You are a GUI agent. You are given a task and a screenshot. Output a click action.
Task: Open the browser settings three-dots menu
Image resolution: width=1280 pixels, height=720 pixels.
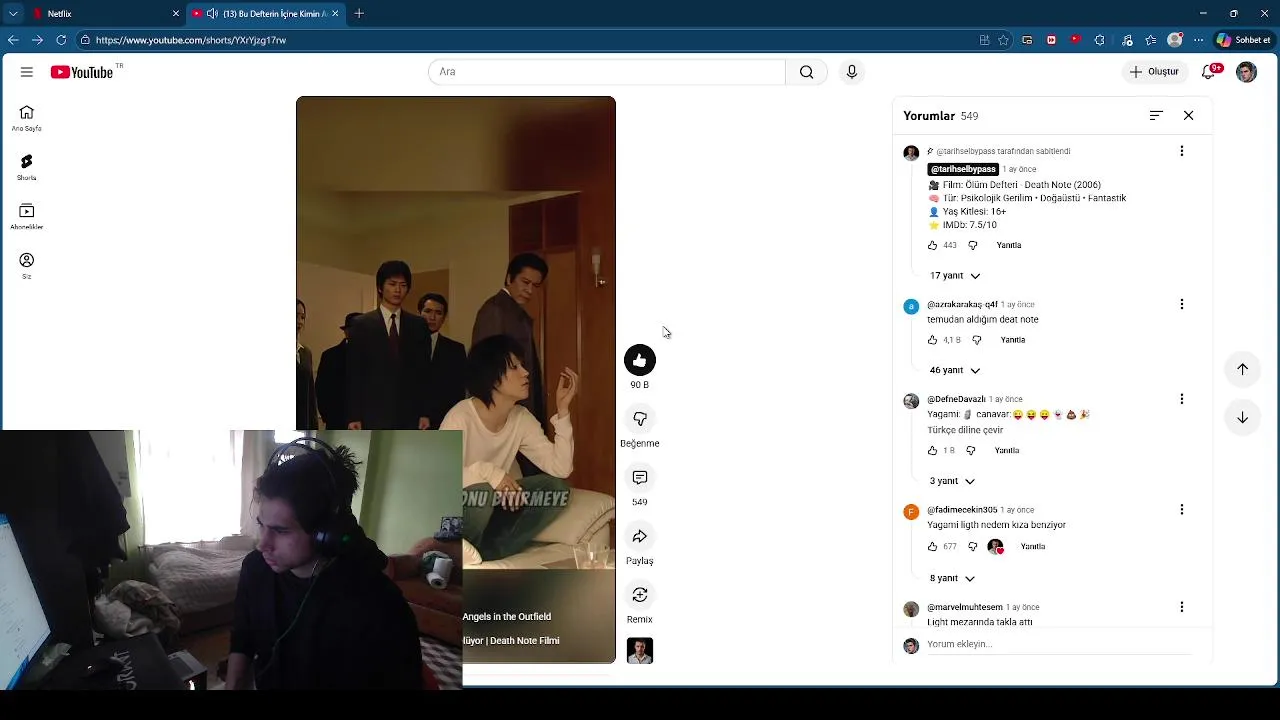point(1197,40)
